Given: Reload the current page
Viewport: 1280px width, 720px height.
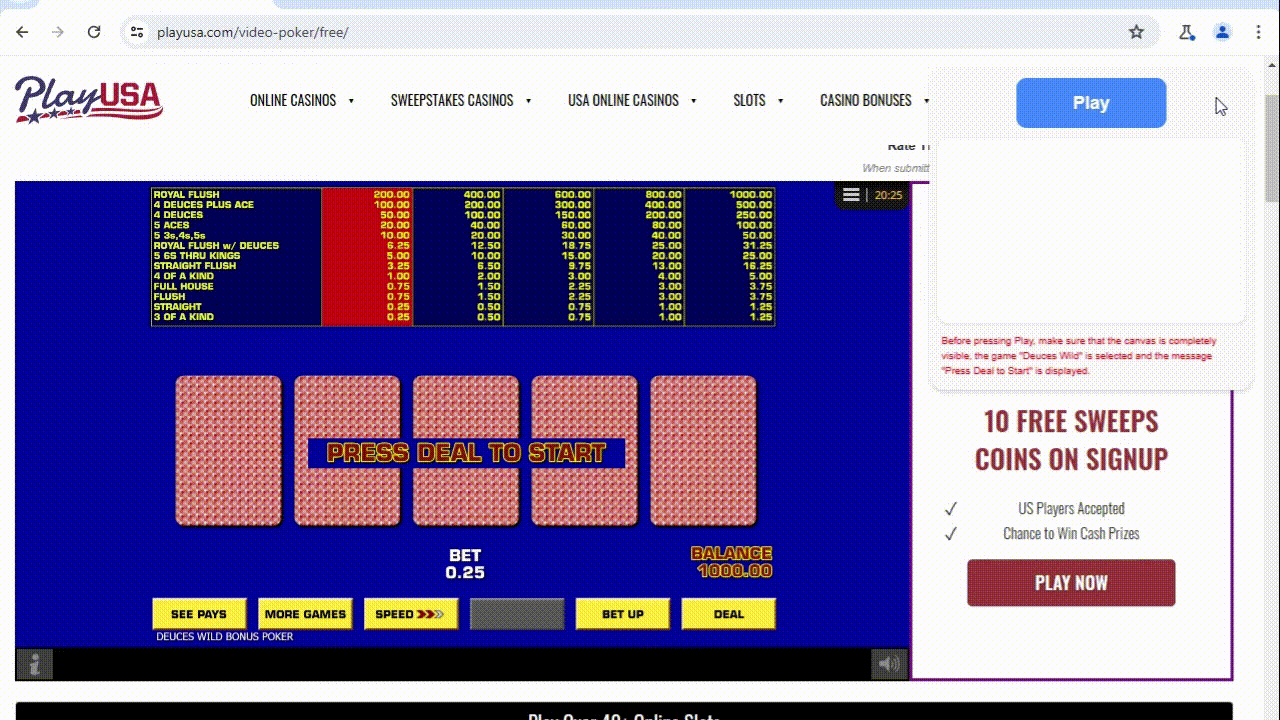Looking at the screenshot, I should pos(94,32).
